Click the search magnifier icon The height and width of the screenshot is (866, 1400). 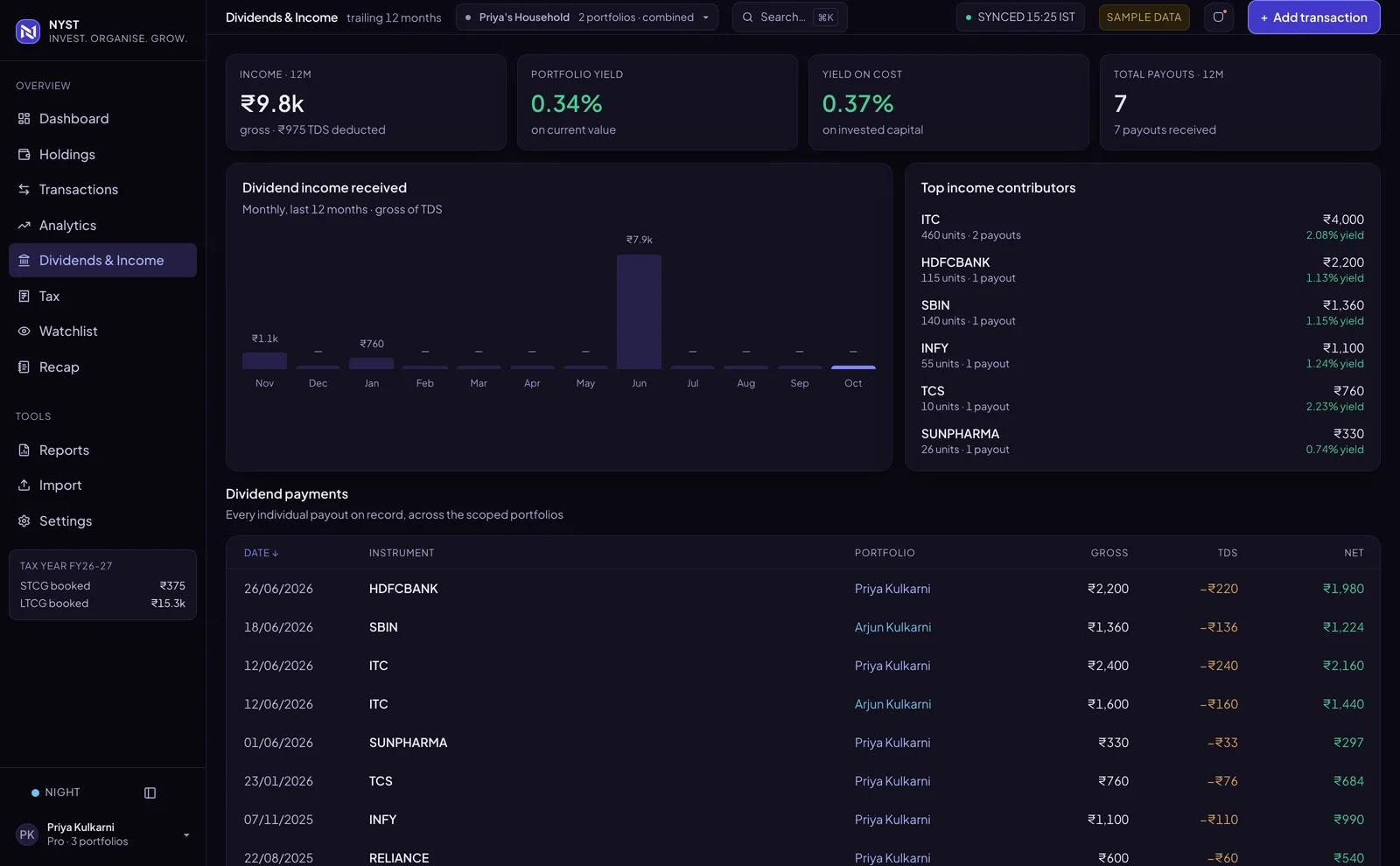tap(748, 17)
